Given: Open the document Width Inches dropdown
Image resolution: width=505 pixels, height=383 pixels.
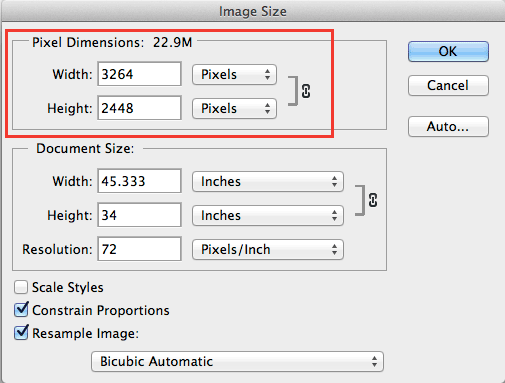Looking at the screenshot, I should [268, 182].
